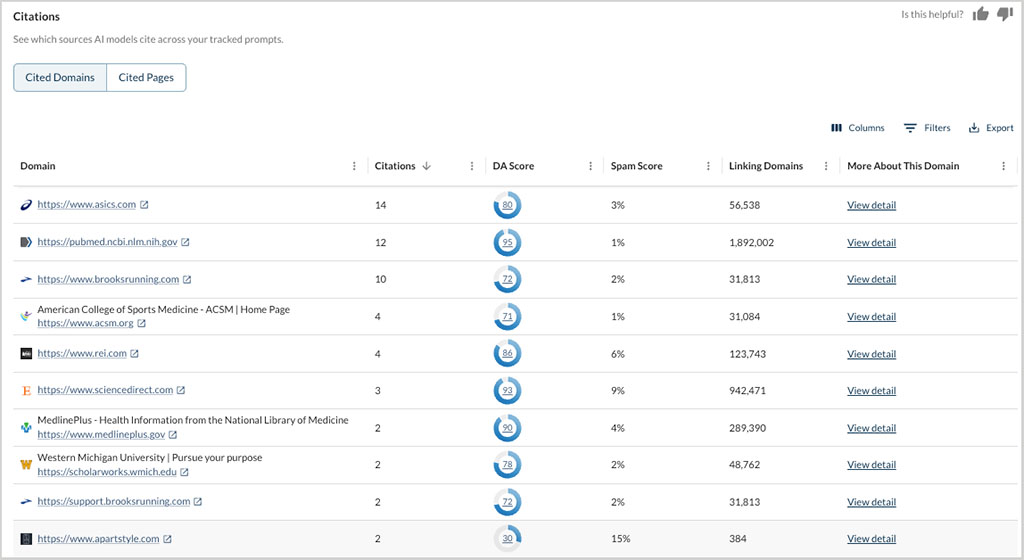The height and width of the screenshot is (560, 1024).
Task: Click the MedlinePlus favicon
Action: tap(26, 428)
